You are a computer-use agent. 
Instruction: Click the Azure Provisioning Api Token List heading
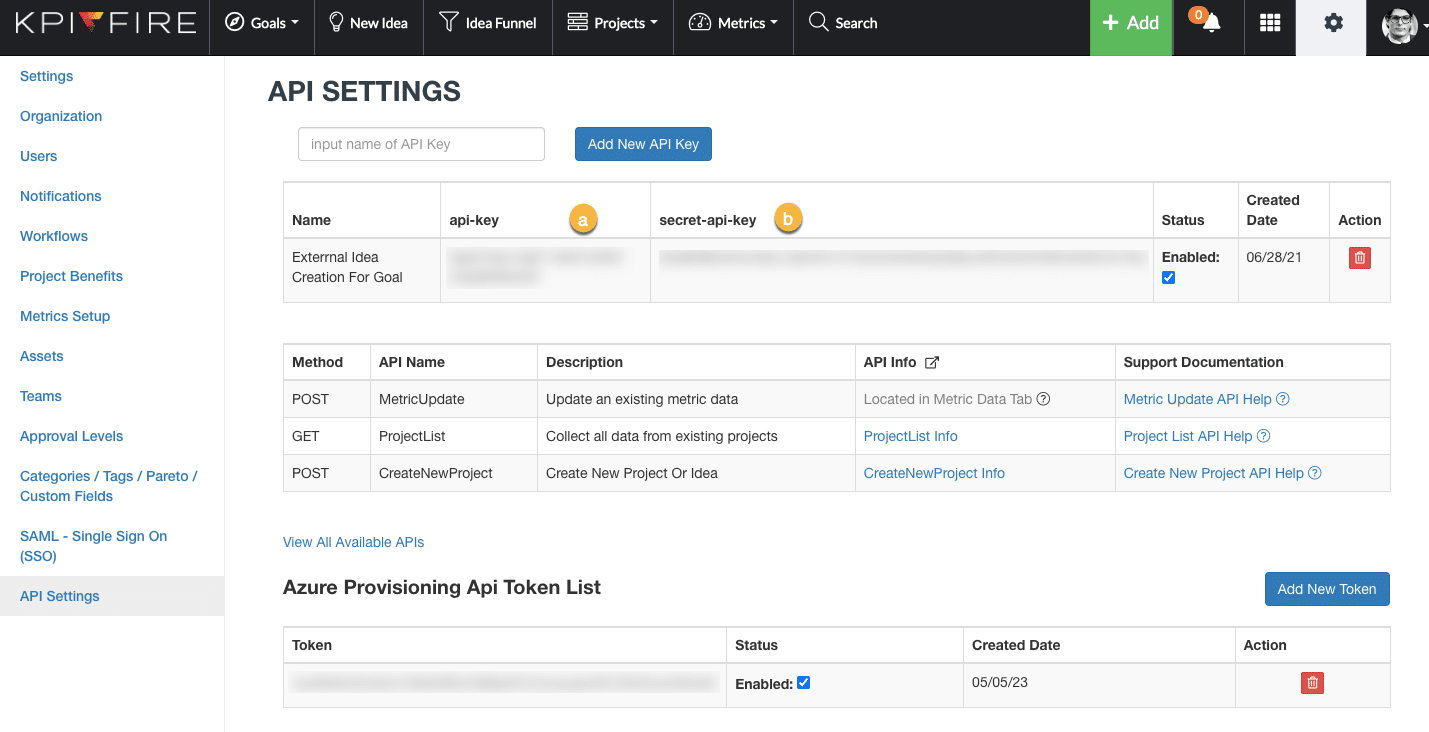[x=442, y=587]
